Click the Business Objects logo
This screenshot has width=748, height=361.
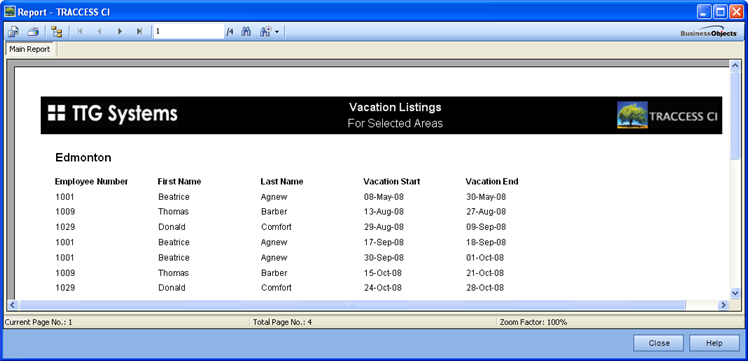point(708,32)
